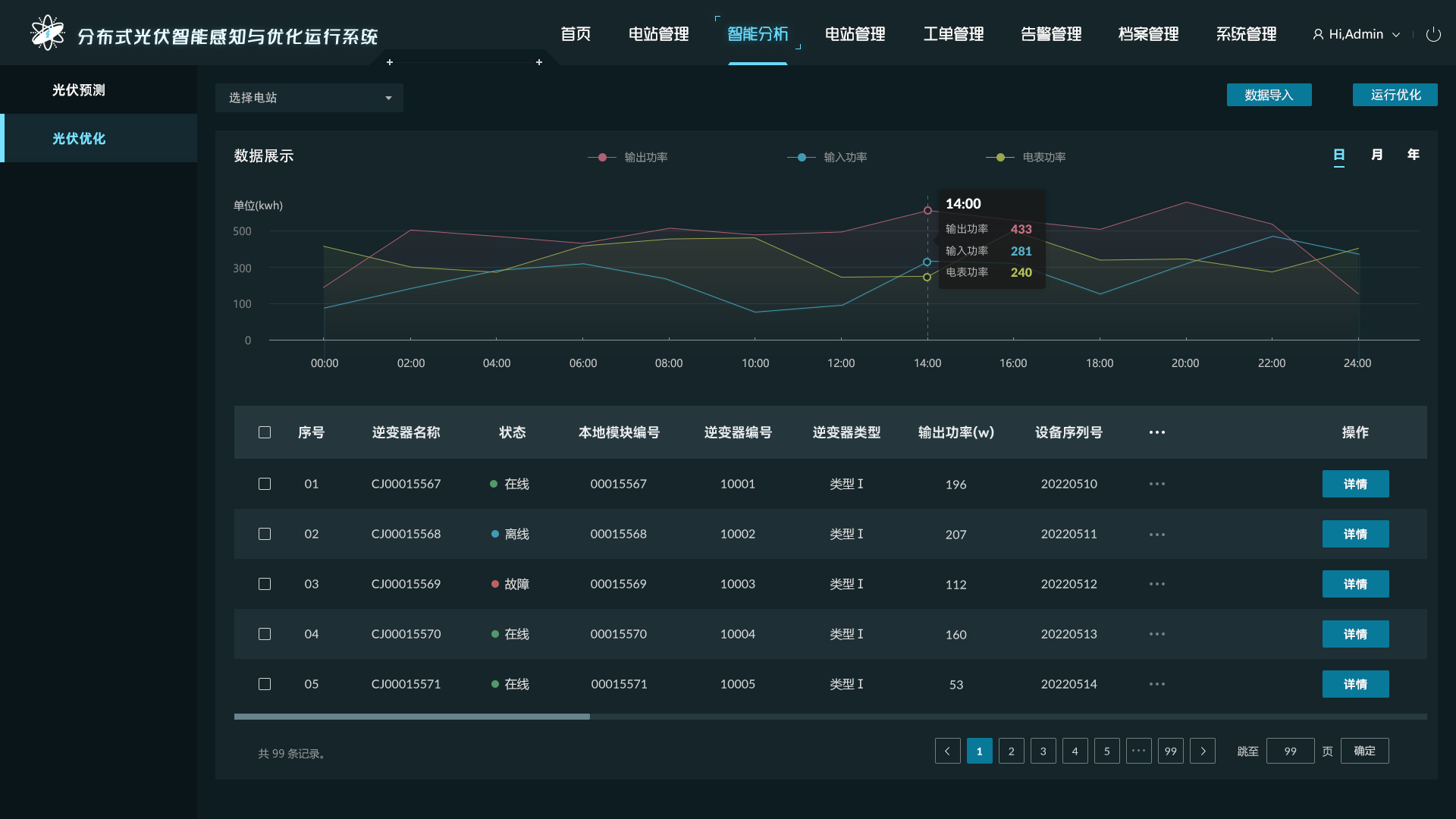Tick the checkbox for row 02
The image size is (1456, 819).
[x=265, y=534]
